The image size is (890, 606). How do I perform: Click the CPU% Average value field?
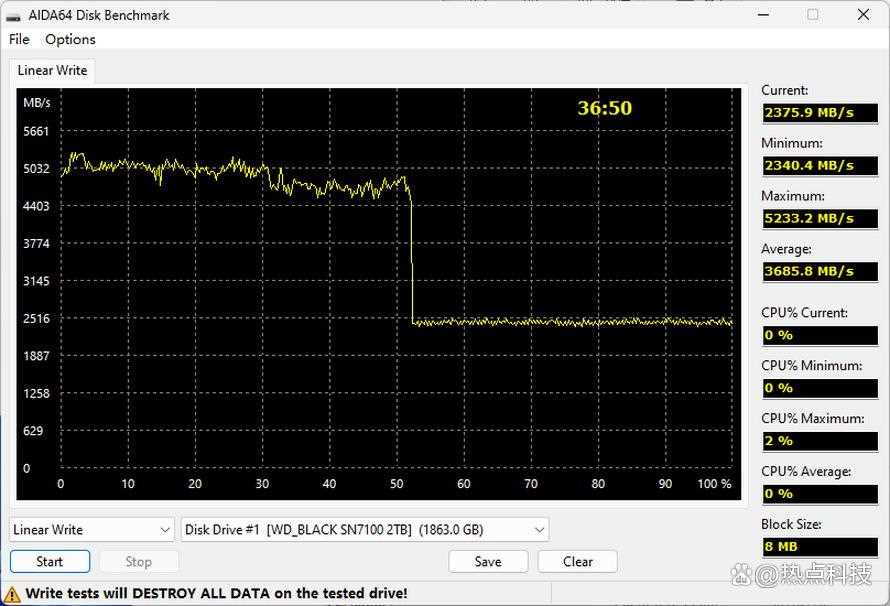point(820,494)
